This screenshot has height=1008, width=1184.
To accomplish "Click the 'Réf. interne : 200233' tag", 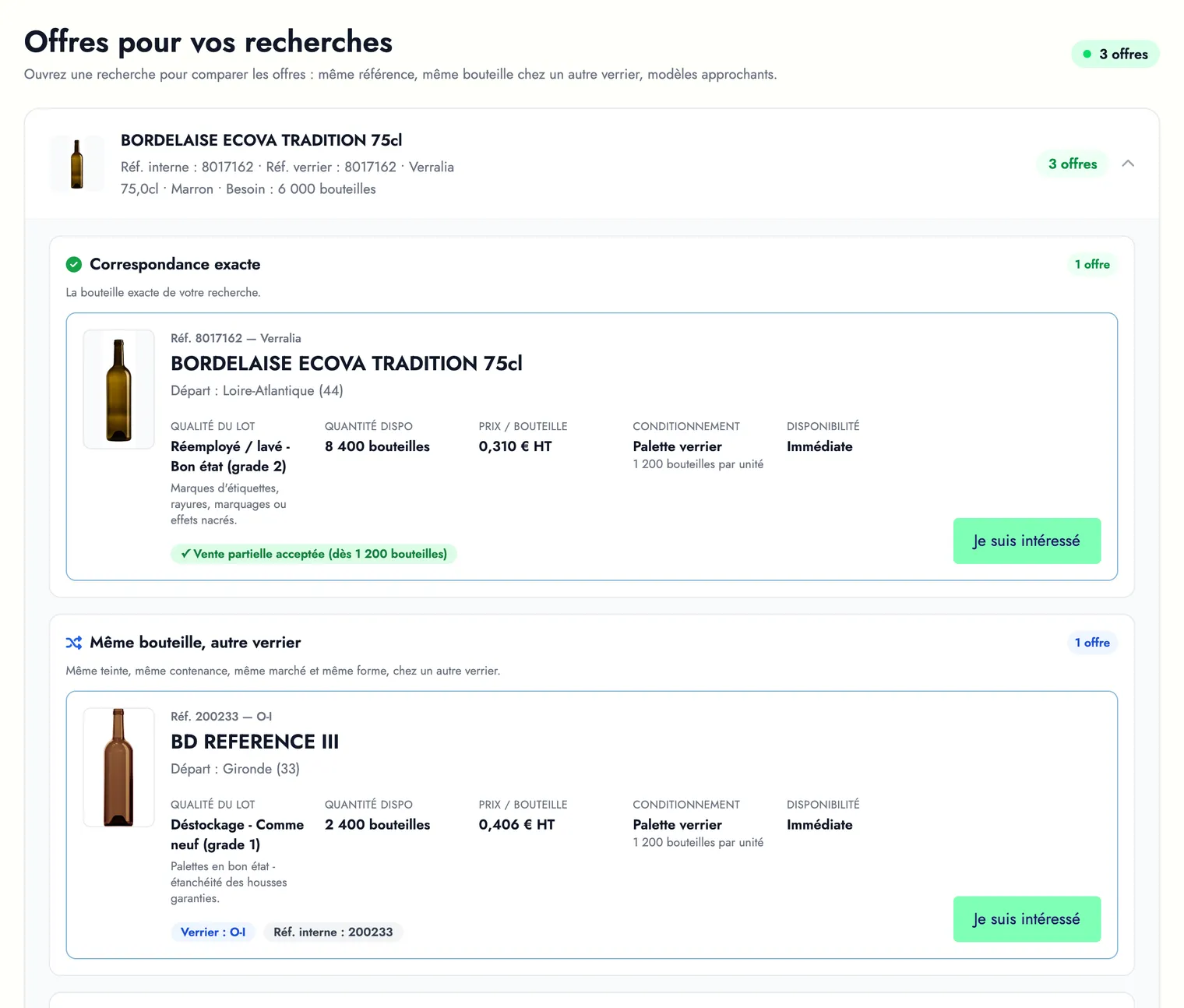I will 333,932.
